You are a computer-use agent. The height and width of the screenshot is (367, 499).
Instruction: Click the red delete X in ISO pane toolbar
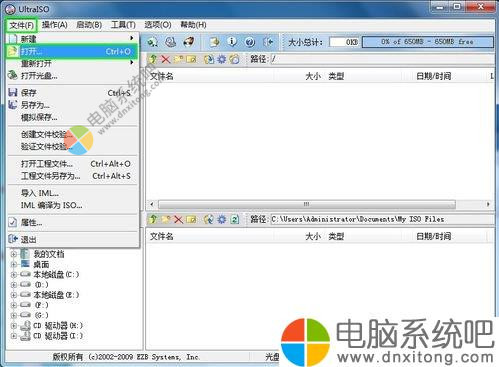pyautogui.click(x=166, y=59)
